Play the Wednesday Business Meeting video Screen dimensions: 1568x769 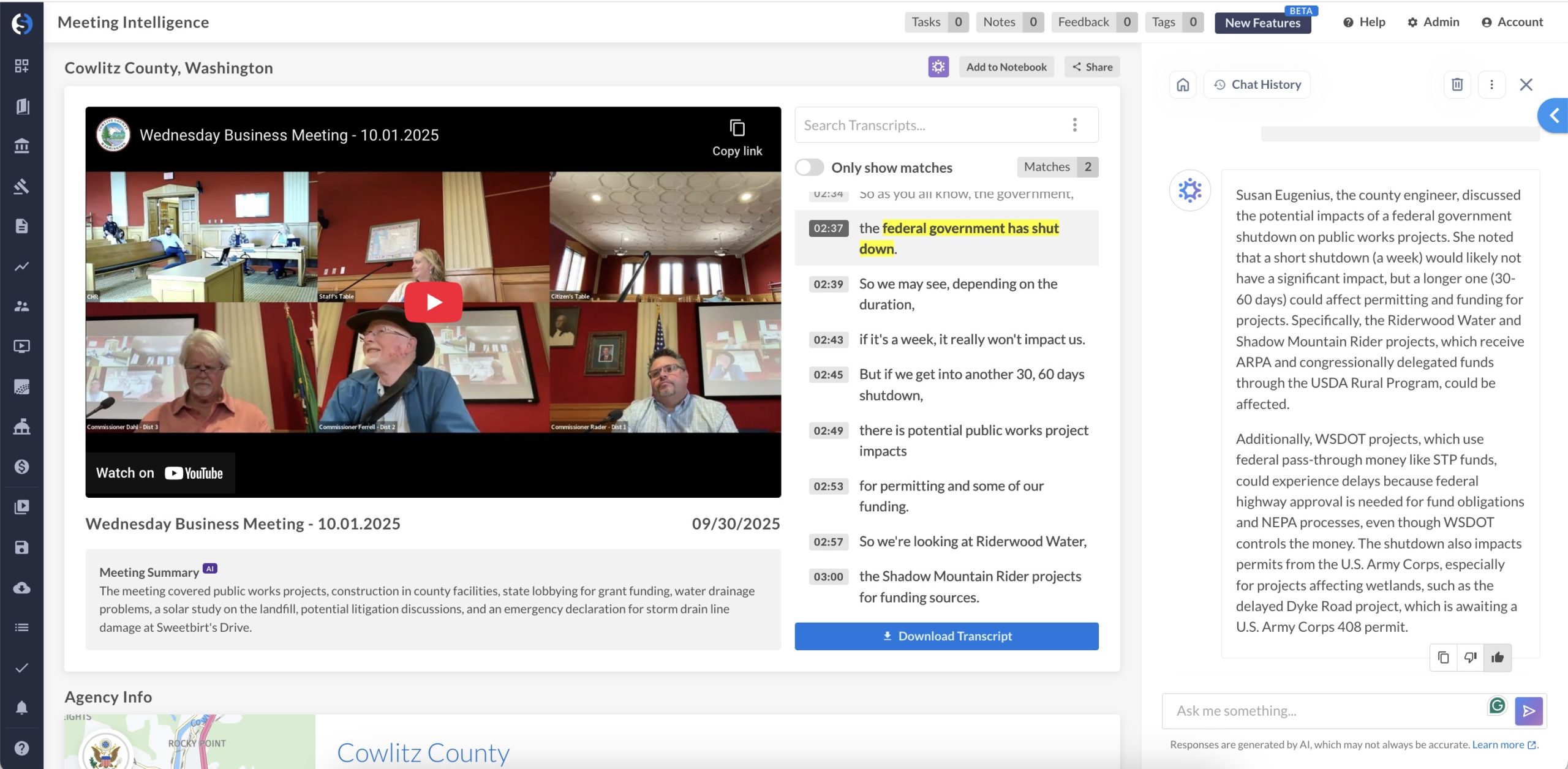[433, 302]
